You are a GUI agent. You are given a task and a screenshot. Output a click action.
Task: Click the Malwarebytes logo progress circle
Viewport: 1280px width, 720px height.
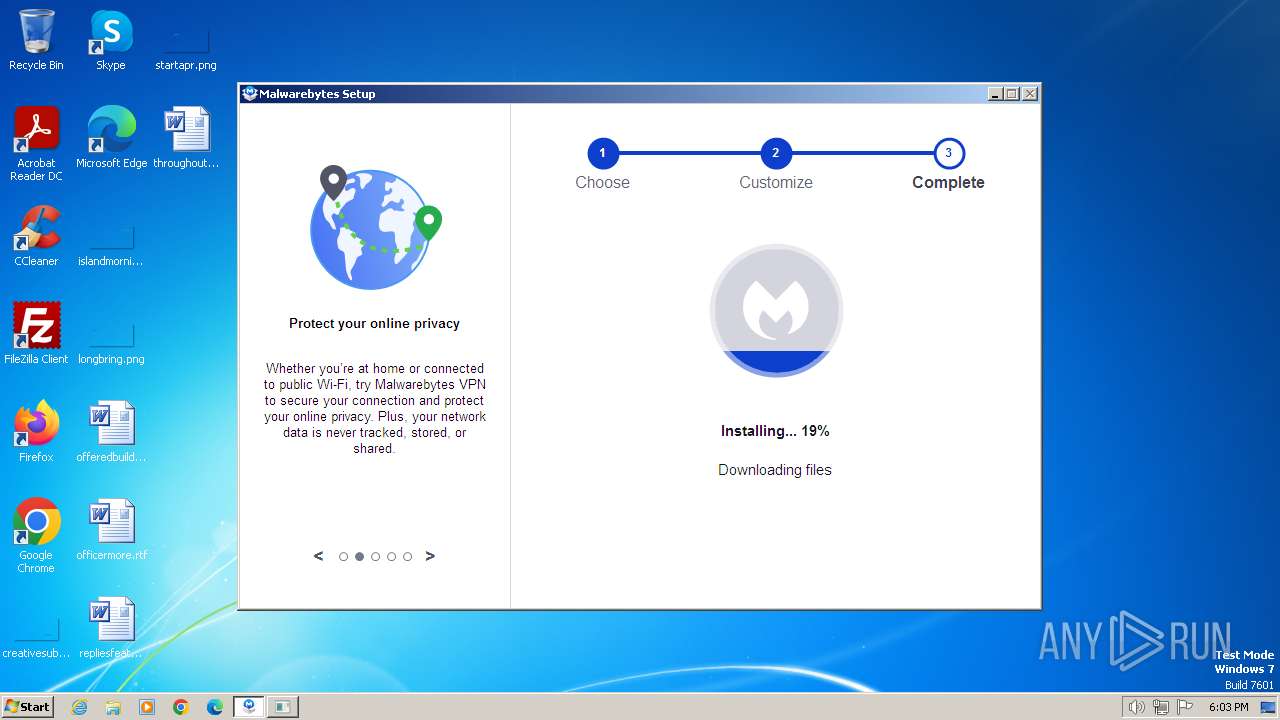[x=776, y=310]
